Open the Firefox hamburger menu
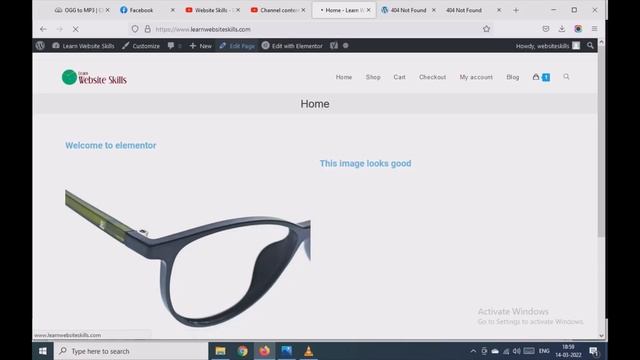Image resolution: width=640 pixels, height=360 pixels. (594, 29)
